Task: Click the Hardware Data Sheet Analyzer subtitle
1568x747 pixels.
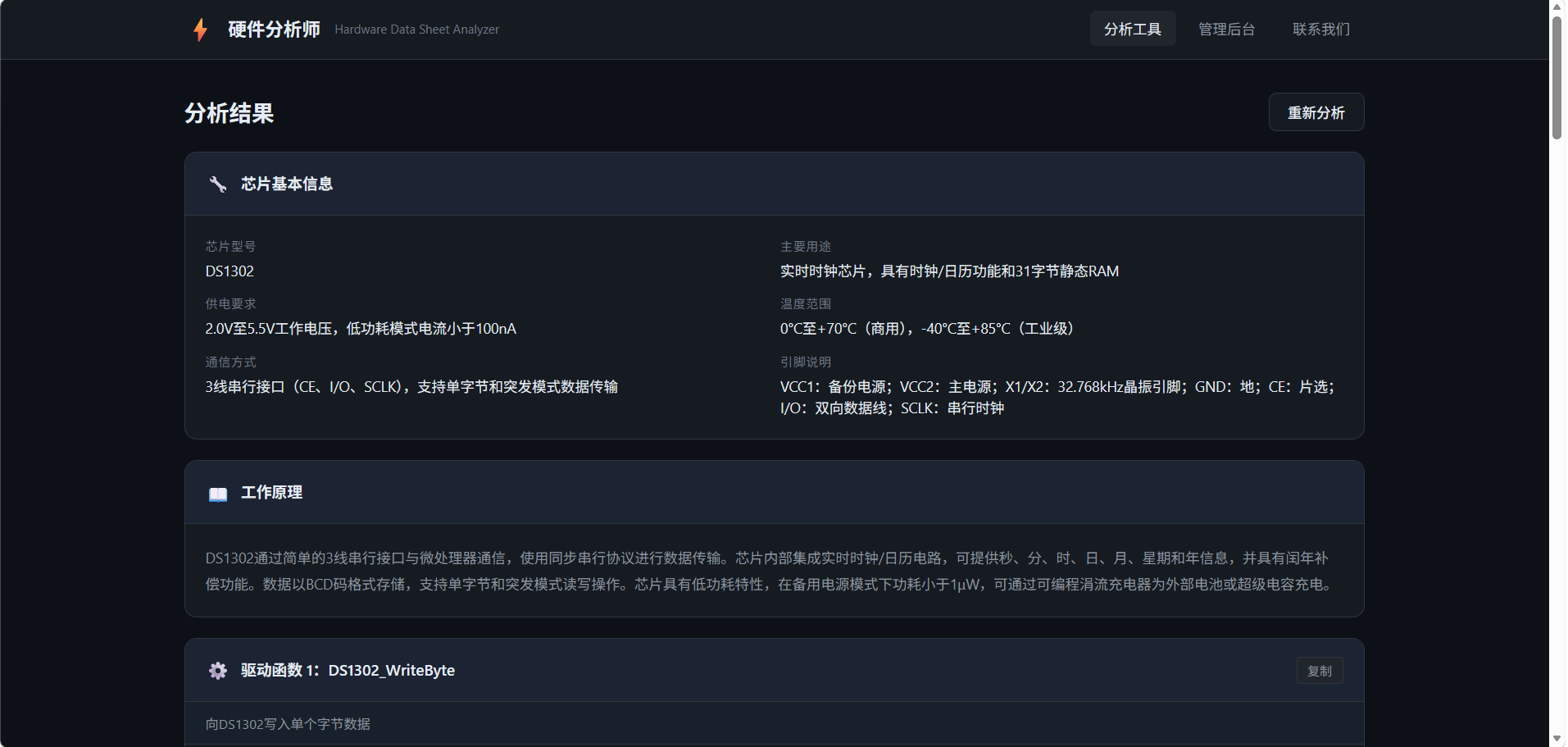Action: click(416, 30)
